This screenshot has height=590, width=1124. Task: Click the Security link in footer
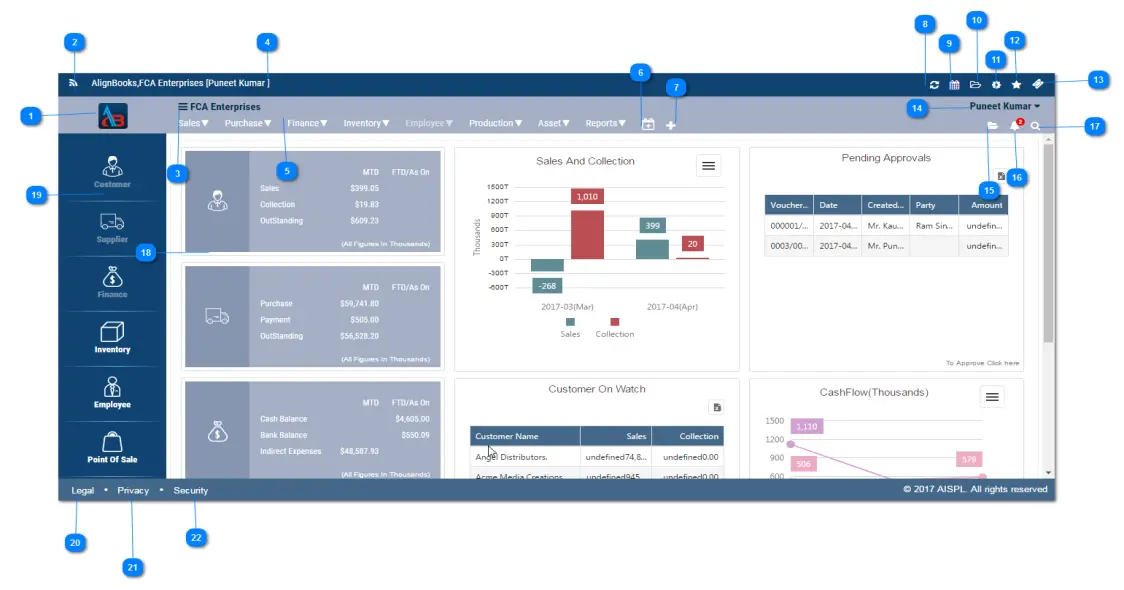[191, 490]
